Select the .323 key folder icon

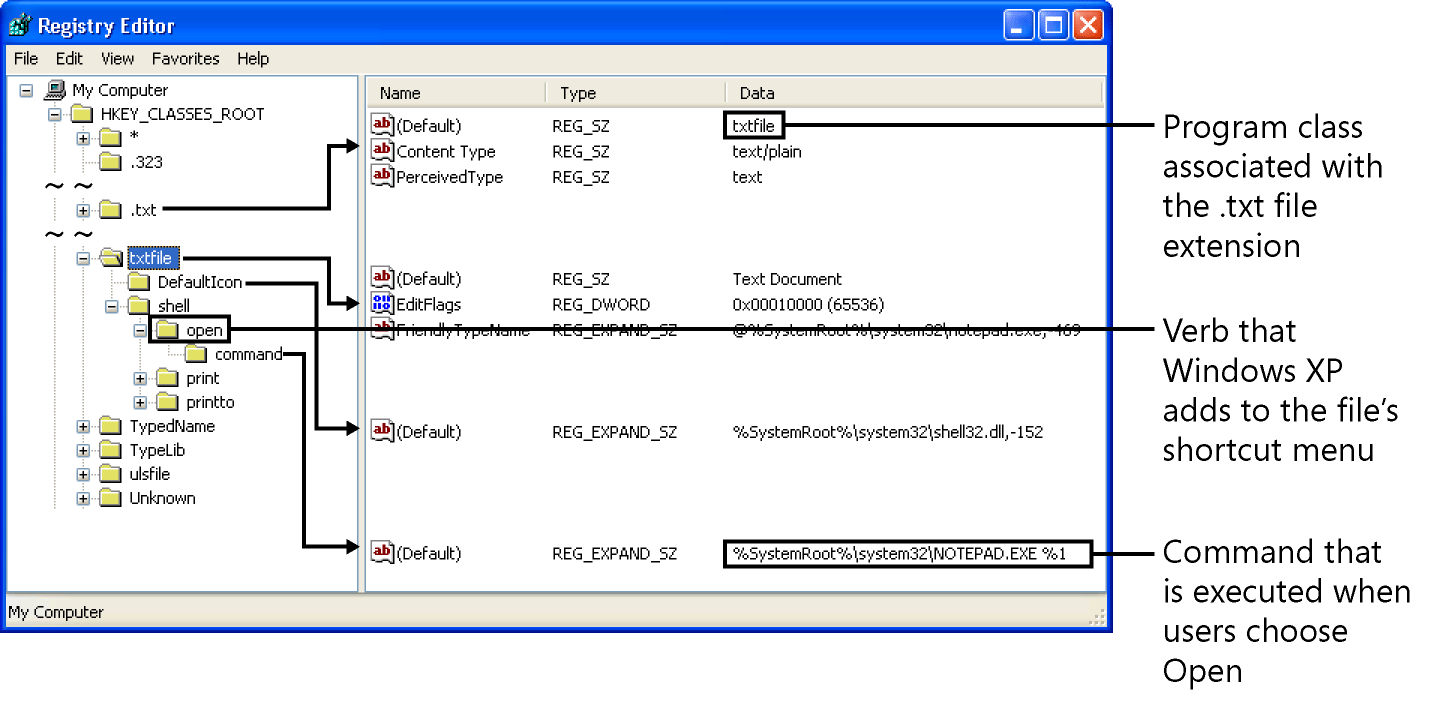point(110,162)
